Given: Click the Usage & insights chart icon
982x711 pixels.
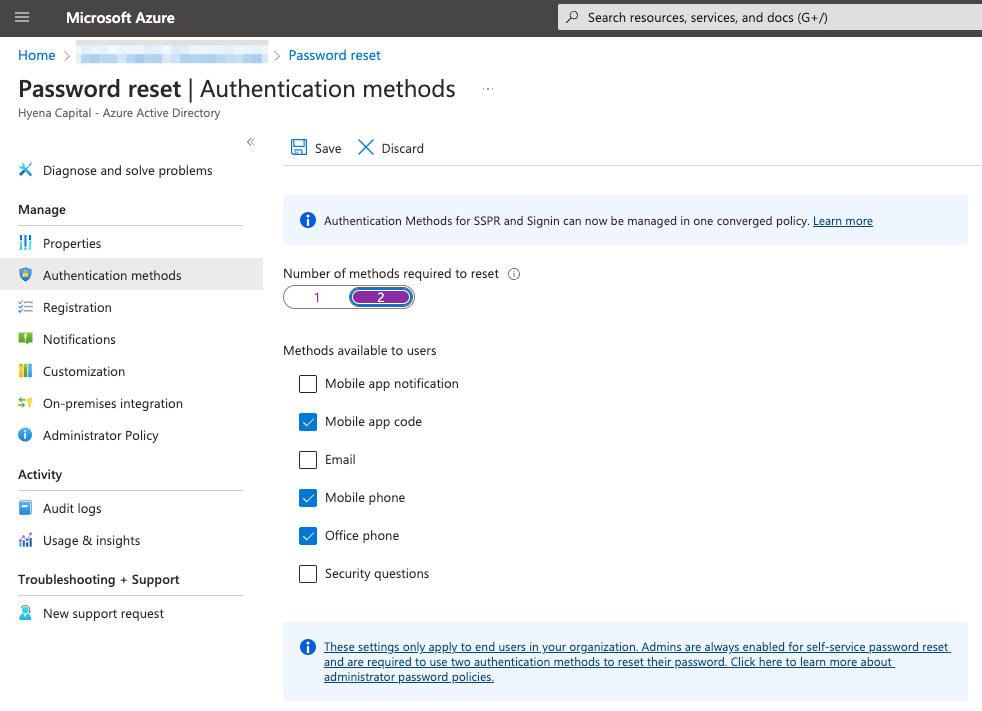Looking at the screenshot, I should pyautogui.click(x=25, y=540).
